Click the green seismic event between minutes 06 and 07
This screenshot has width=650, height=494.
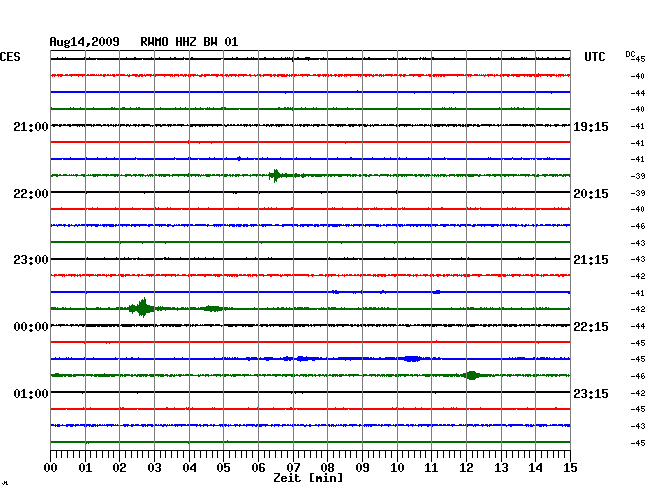[275, 175]
